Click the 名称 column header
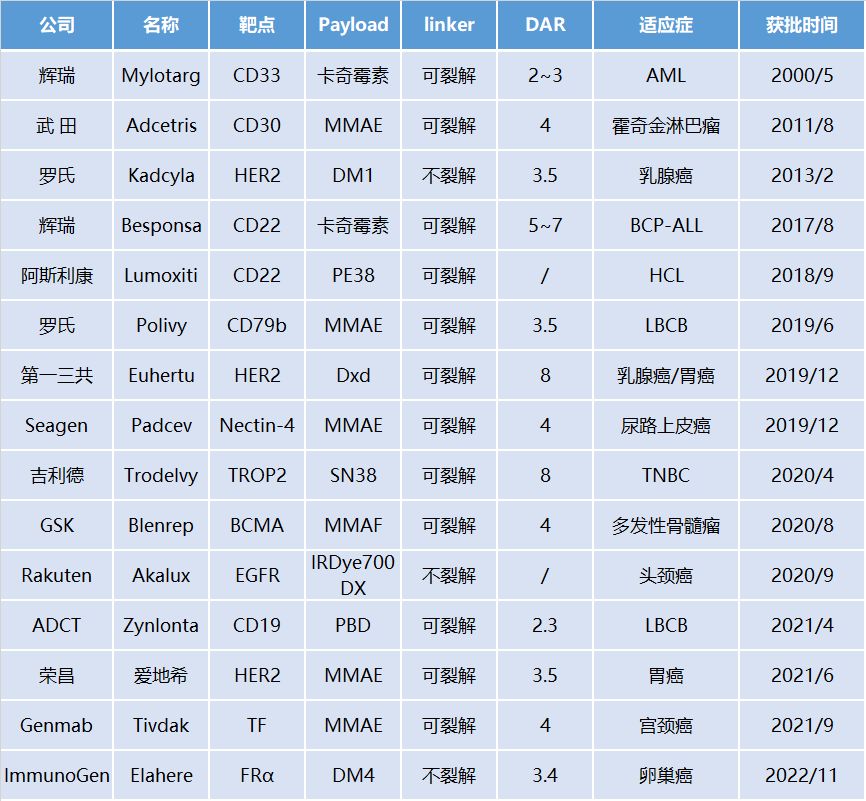The height and width of the screenshot is (801, 866). point(161,25)
